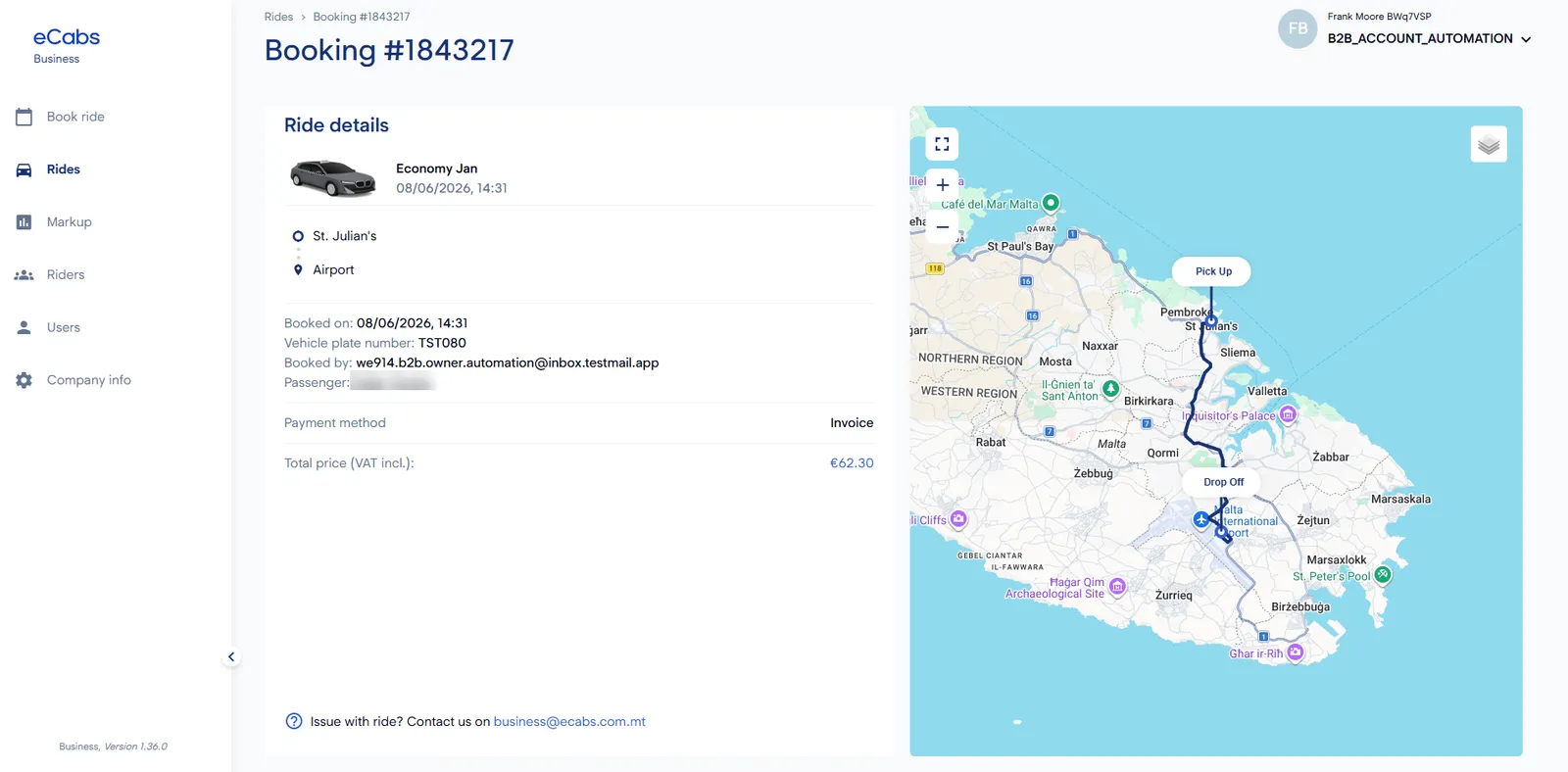Image resolution: width=1568 pixels, height=772 pixels.
Task: Click the total price €62.30
Action: 852,462
